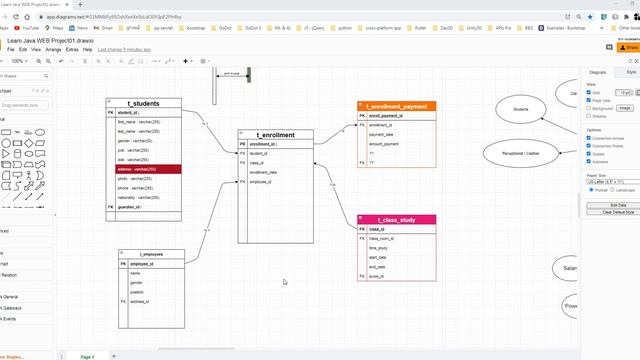Open the File menu
Viewport: 640px width, 360px height.
11,49
